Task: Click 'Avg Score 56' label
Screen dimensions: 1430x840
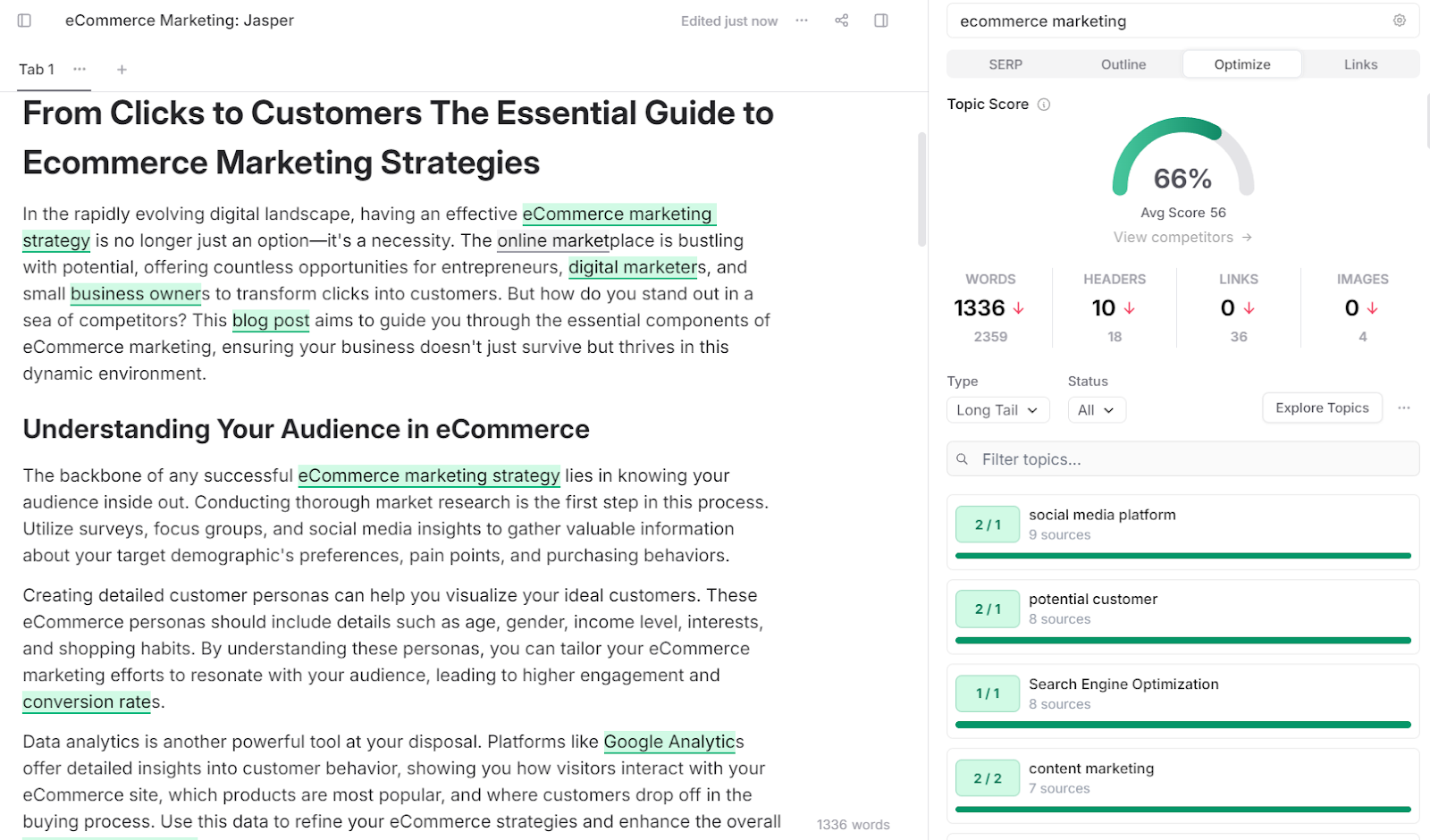Action: point(1183,213)
